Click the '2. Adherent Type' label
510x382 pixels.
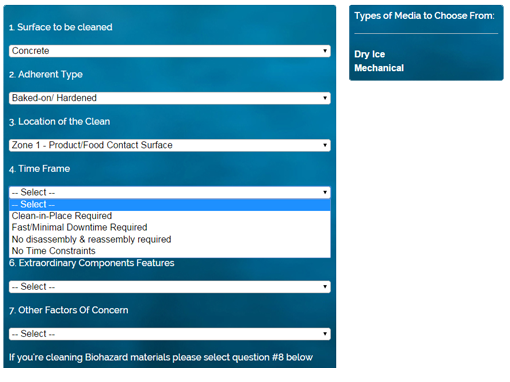pyautogui.click(x=46, y=74)
